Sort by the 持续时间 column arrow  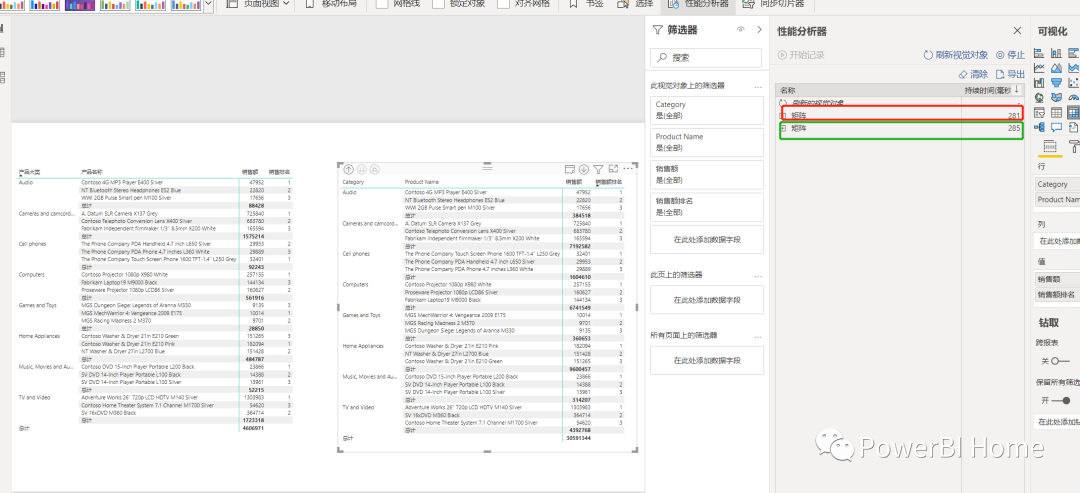click(1017, 90)
